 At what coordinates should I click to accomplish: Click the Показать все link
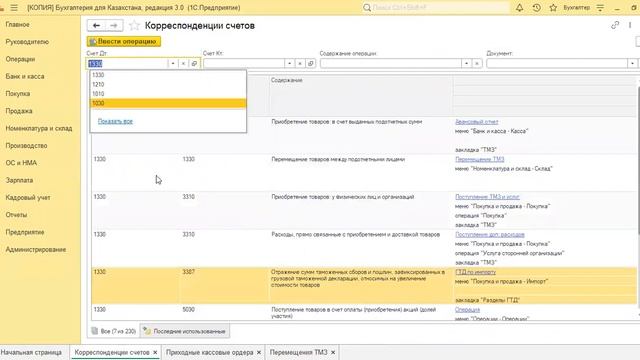115,121
